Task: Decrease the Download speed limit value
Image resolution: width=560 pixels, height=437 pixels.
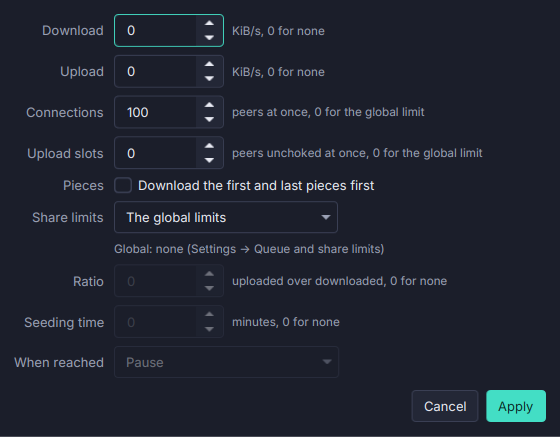Action: click(x=209, y=38)
